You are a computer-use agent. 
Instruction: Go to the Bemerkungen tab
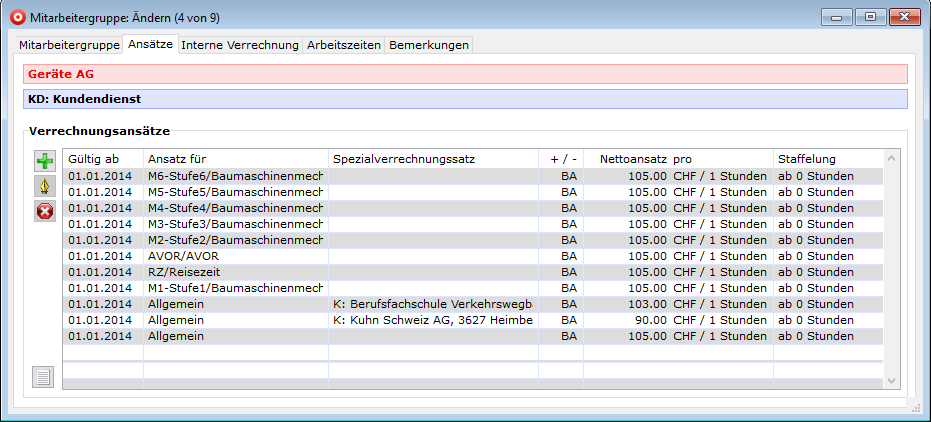pos(428,45)
